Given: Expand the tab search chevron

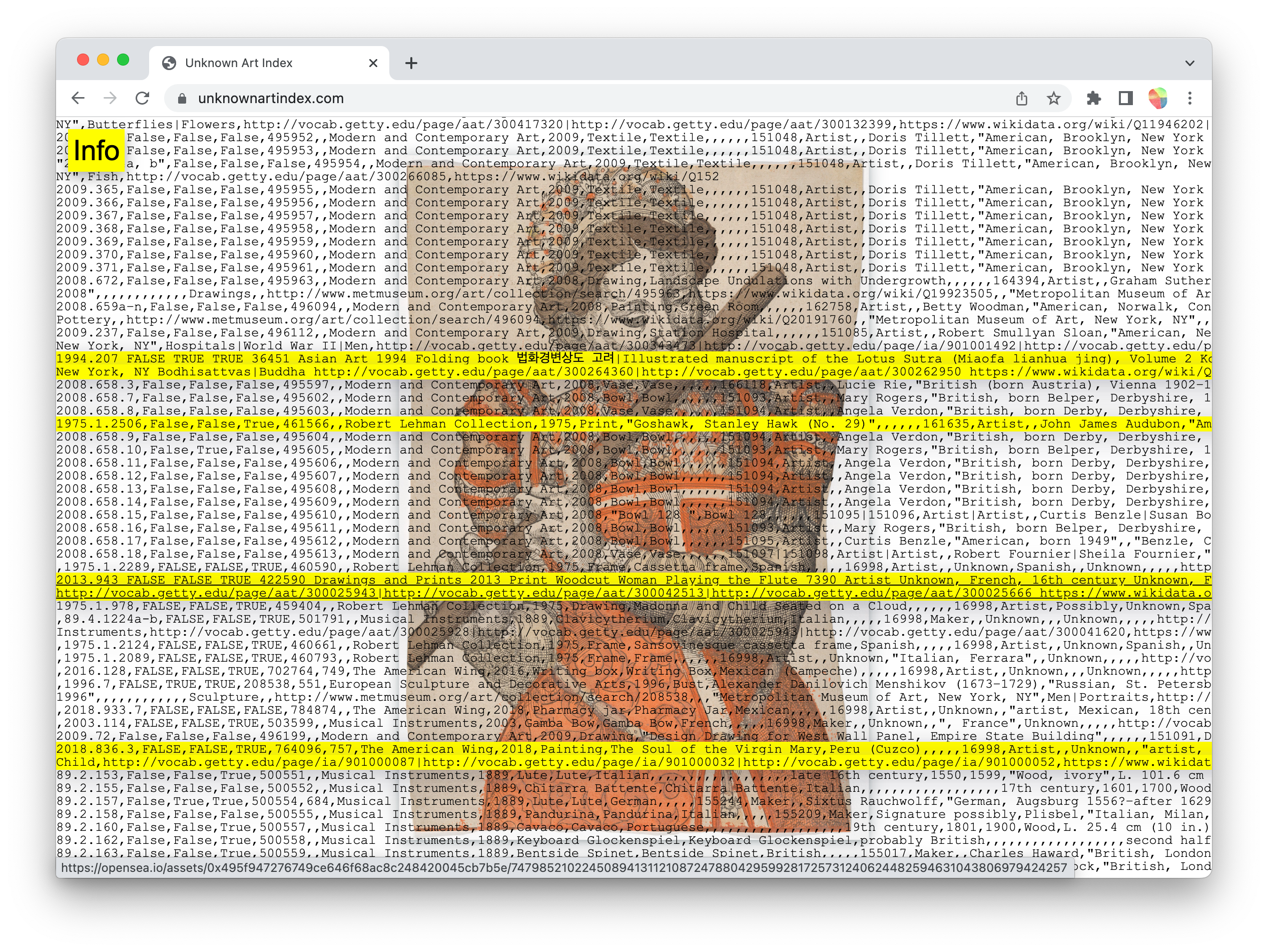Looking at the screenshot, I should pyautogui.click(x=1189, y=63).
